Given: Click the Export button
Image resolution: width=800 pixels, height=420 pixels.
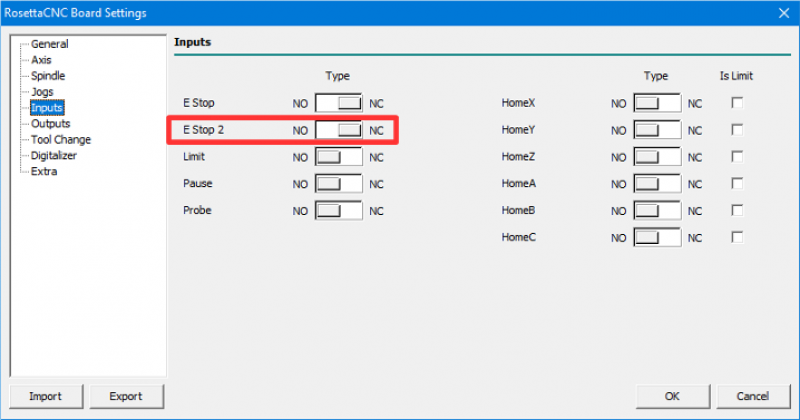Looking at the screenshot, I should pyautogui.click(x=126, y=396).
